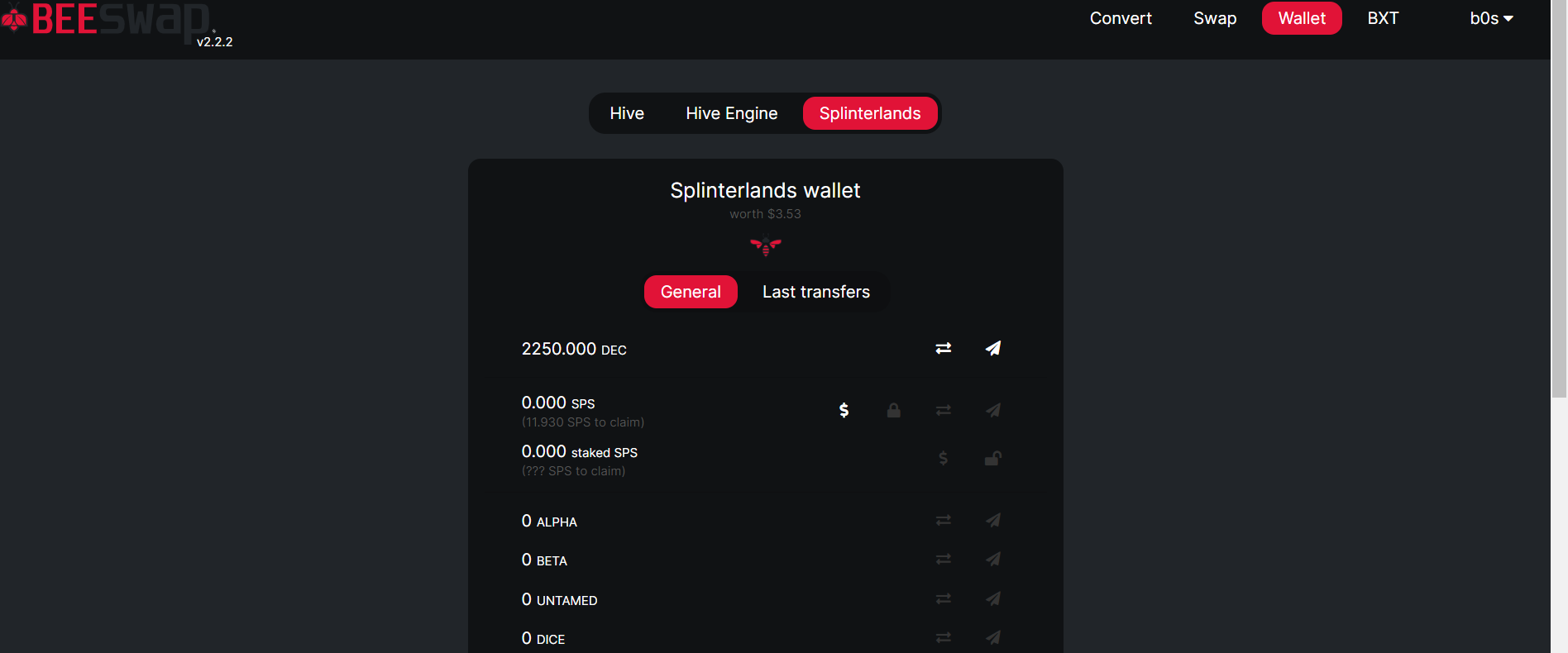The image size is (1568, 653).
Task: Click the BETA send paper plane icon
Action: click(x=993, y=559)
